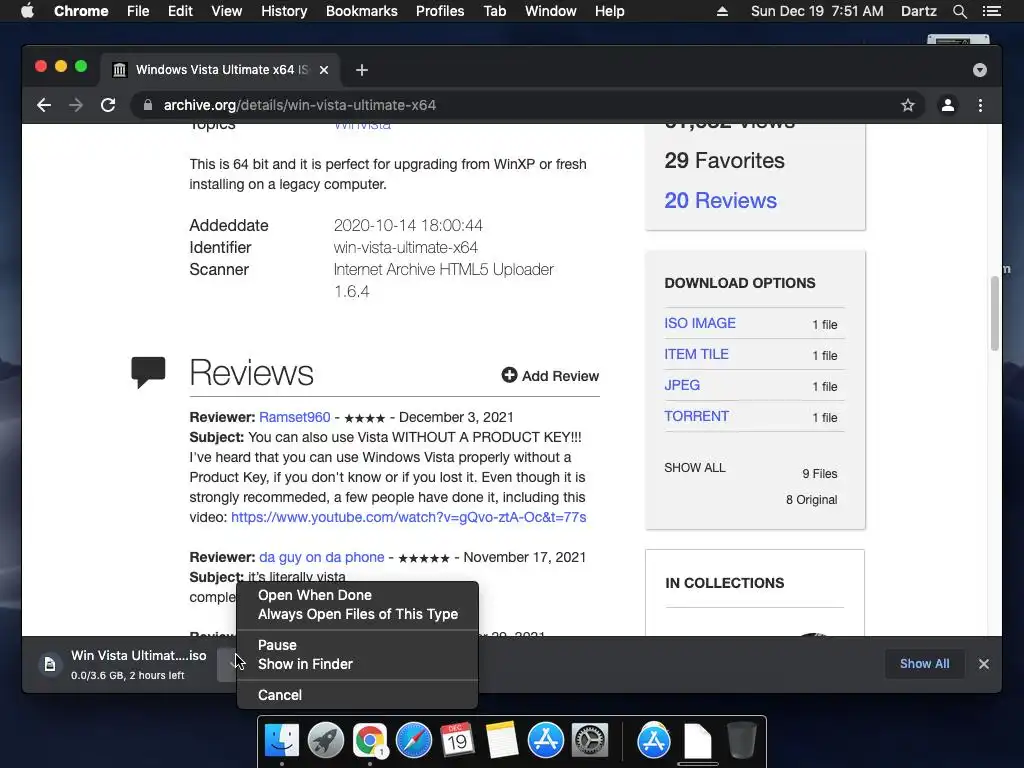Open the 20 Reviews link
Screen dimensions: 1024x768
click(720, 200)
